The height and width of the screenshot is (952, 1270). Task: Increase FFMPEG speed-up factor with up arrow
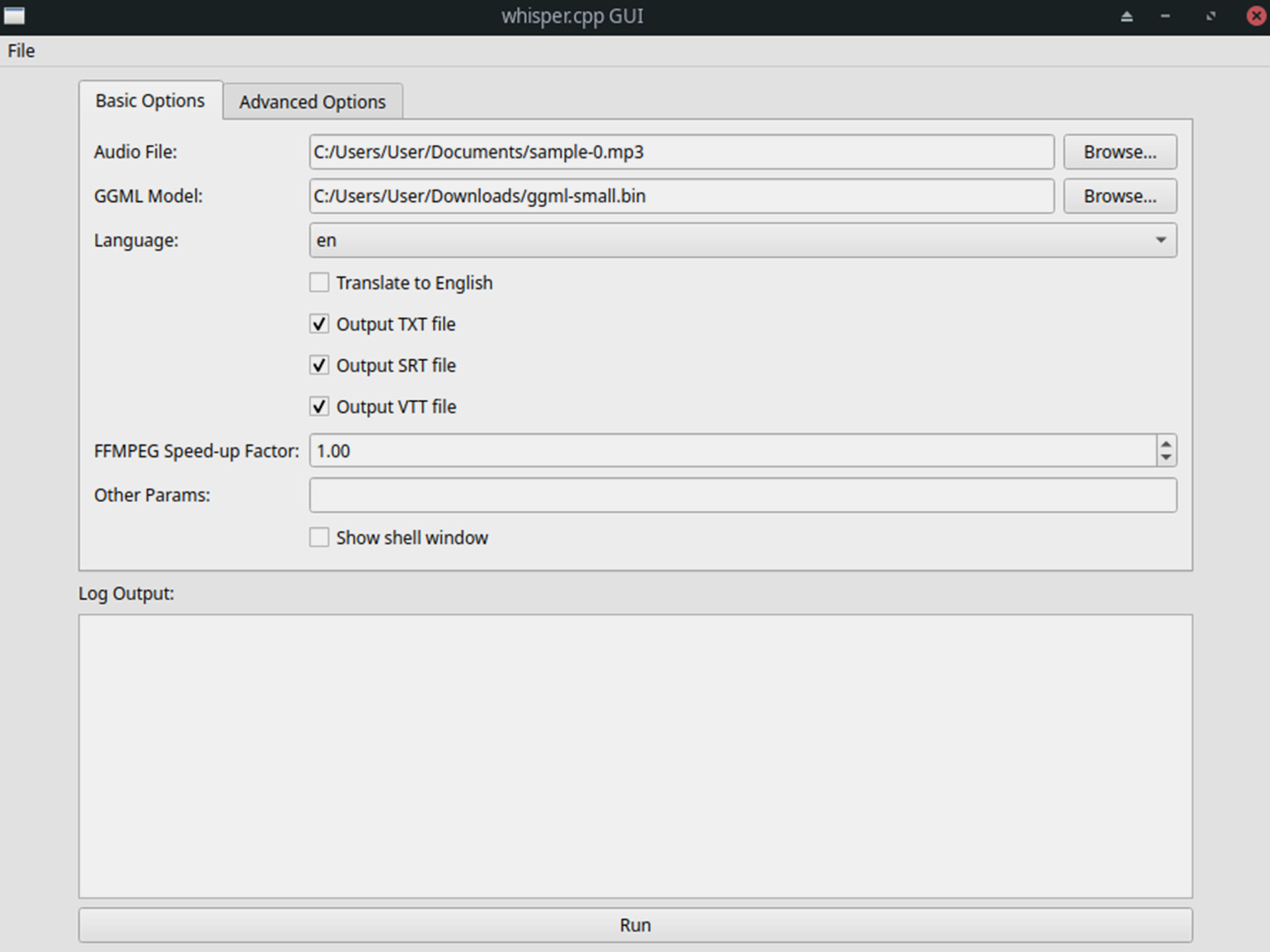[1166, 444]
